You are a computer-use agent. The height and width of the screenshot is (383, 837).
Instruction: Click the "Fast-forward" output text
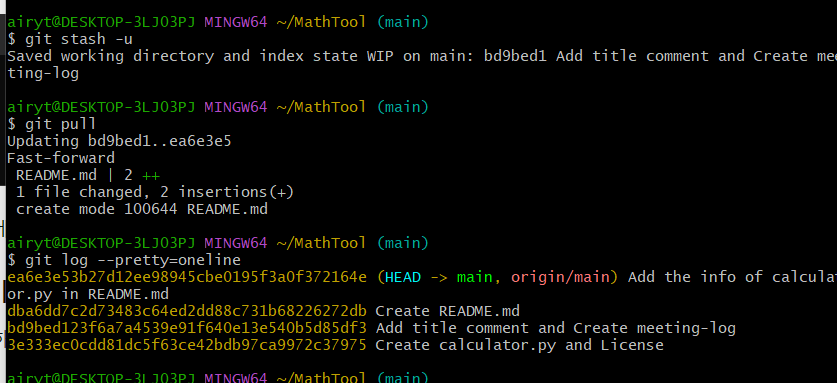61,158
